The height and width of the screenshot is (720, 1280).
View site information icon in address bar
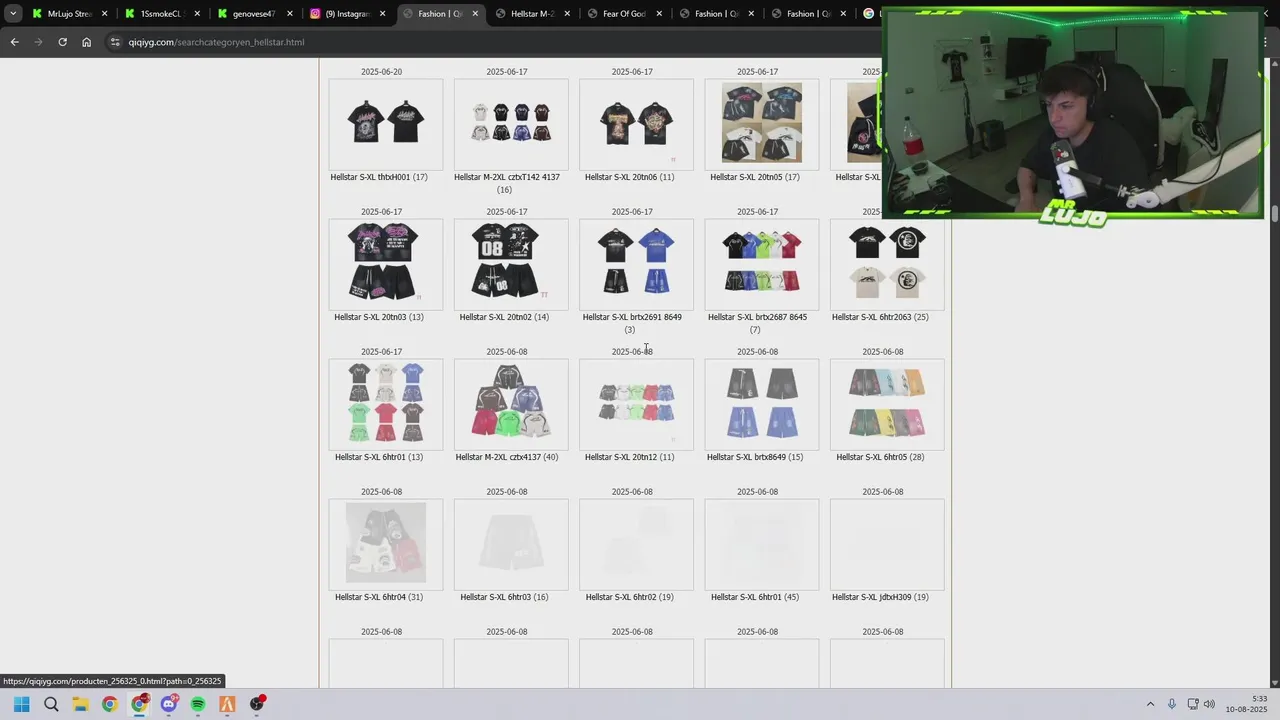(x=115, y=42)
